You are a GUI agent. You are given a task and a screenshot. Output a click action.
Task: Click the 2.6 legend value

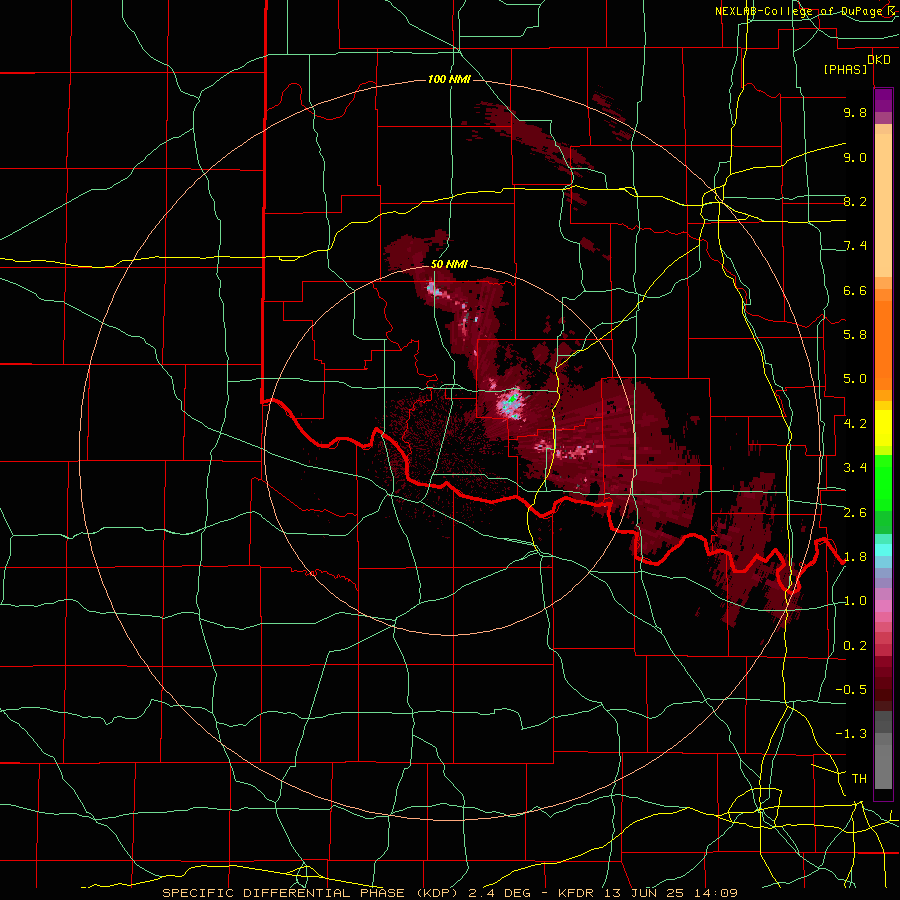(x=855, y=513)
